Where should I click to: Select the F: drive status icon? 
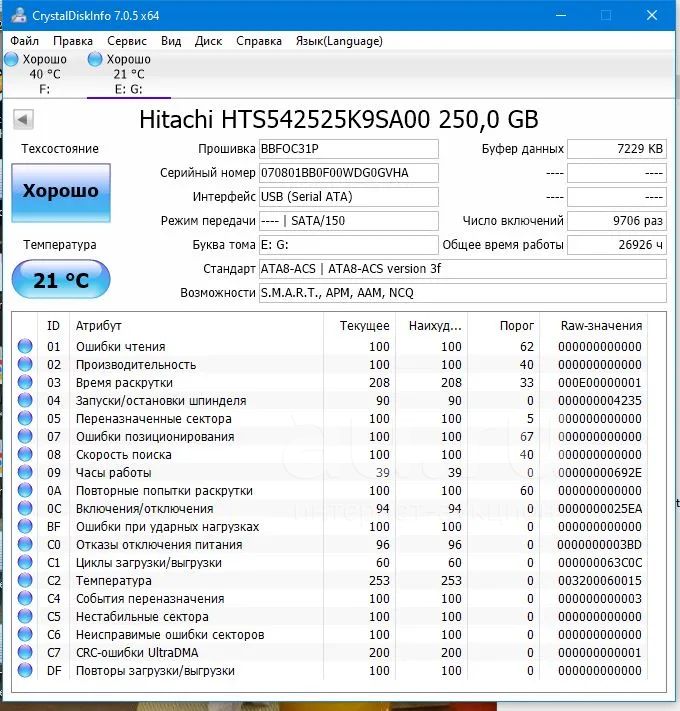coord(11,60)
